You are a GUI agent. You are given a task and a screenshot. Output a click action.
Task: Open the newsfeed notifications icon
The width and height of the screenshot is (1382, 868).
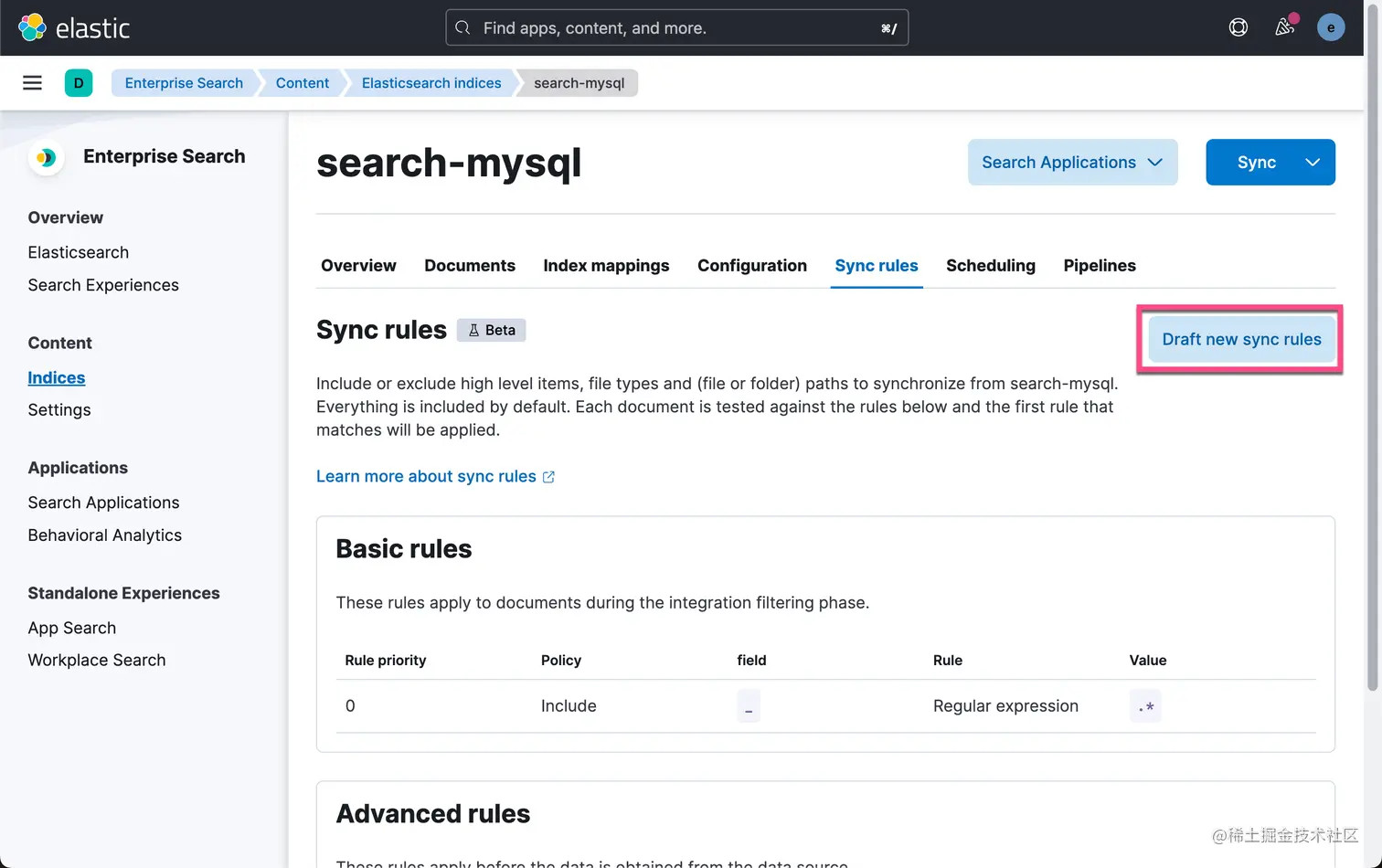point(1284,27)
